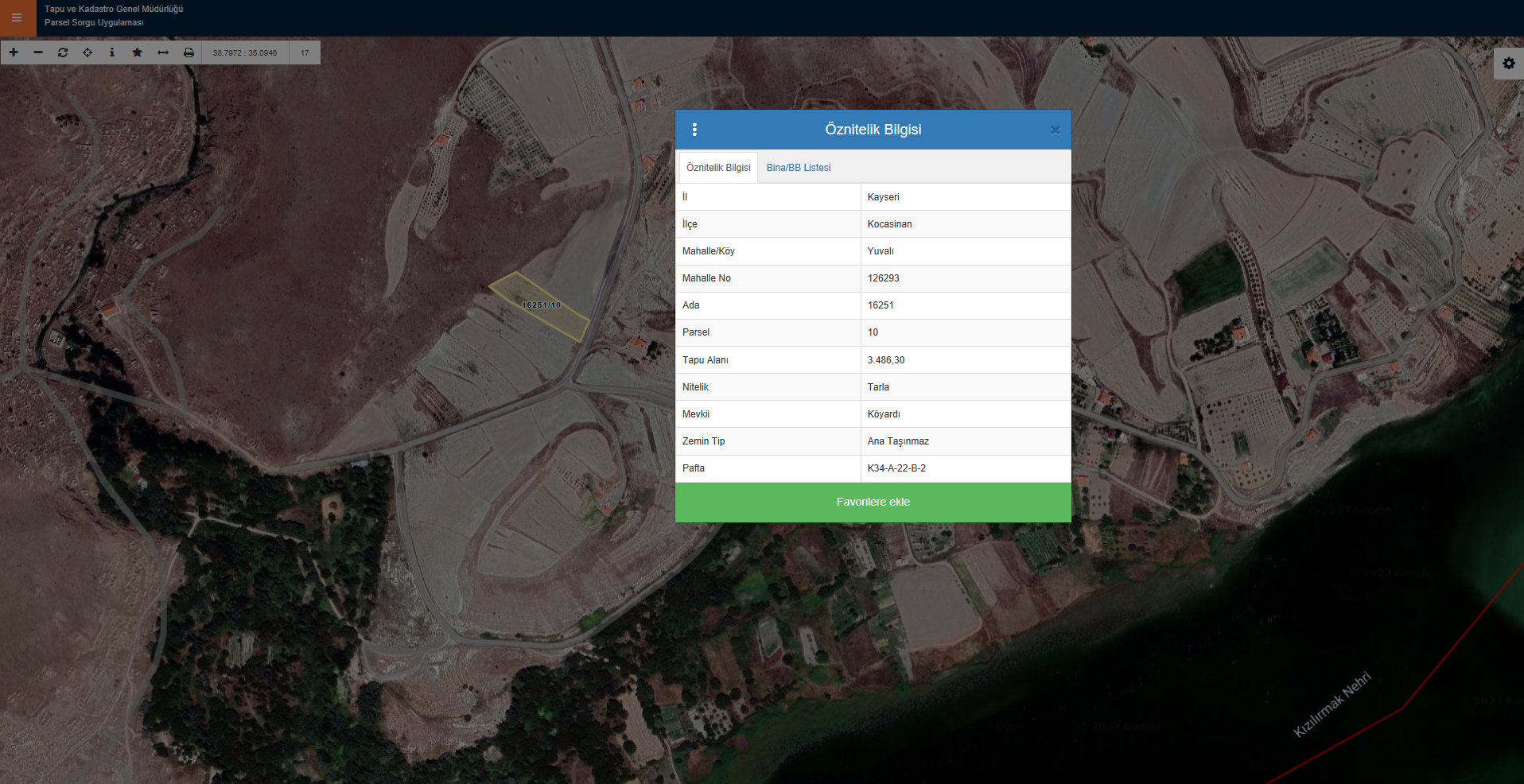The image size is (1524, 784).
Task: Click the Mahalle/Köy label cell
Action: click(768, 251)
